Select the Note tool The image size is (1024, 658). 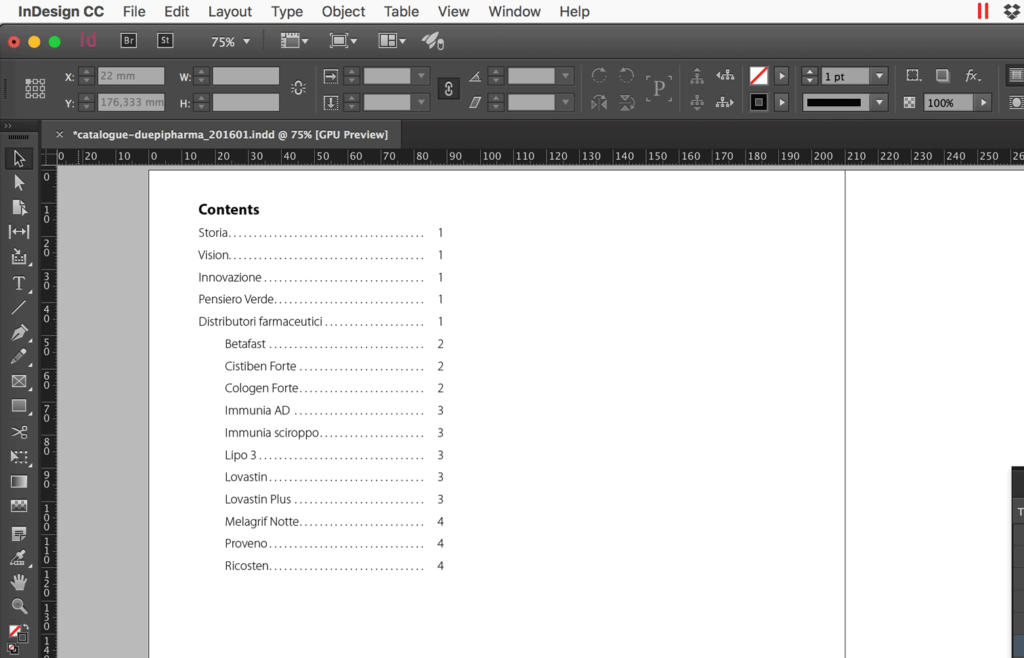point(19,534)
